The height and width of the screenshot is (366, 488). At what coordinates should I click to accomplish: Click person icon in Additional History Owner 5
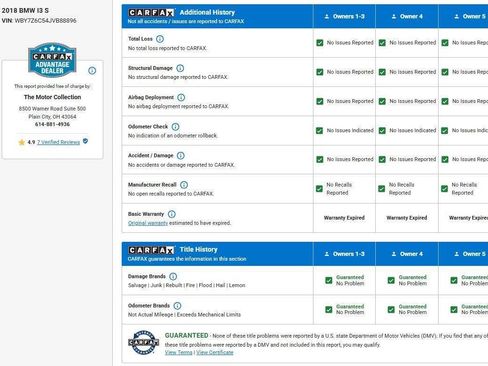(x=457, y=16)
